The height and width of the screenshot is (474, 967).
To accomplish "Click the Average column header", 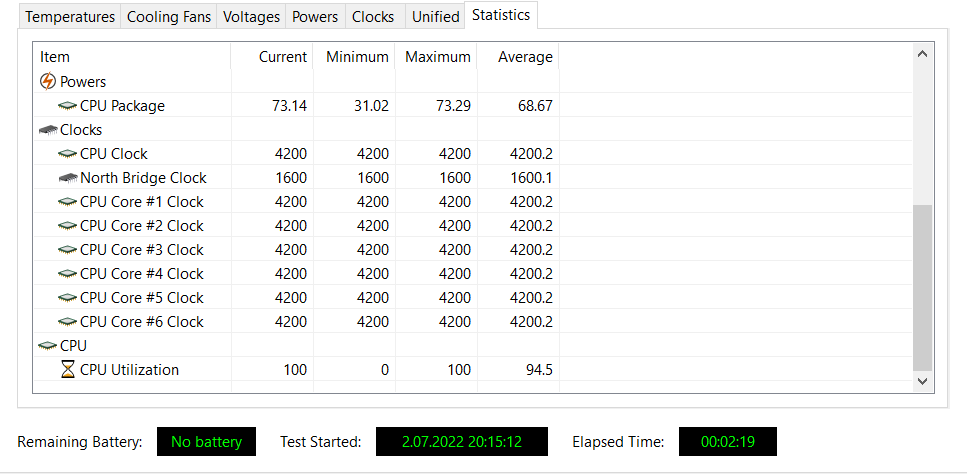I will (518, 57).
